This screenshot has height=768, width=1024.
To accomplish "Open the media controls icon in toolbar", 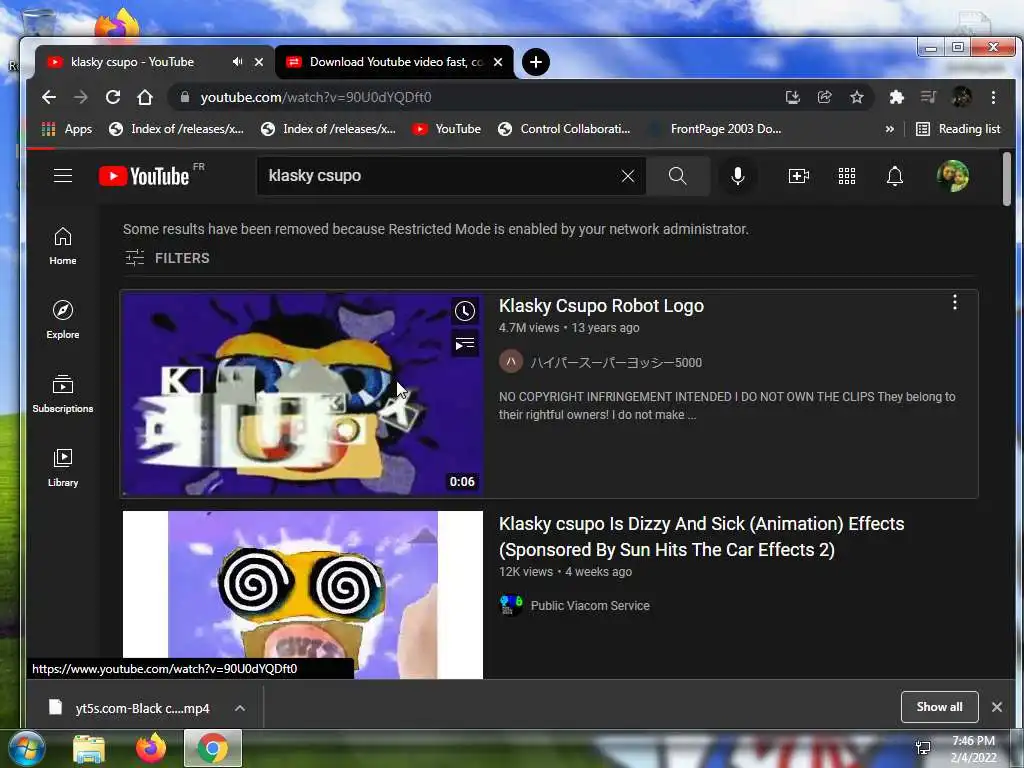I will (928, 97).
